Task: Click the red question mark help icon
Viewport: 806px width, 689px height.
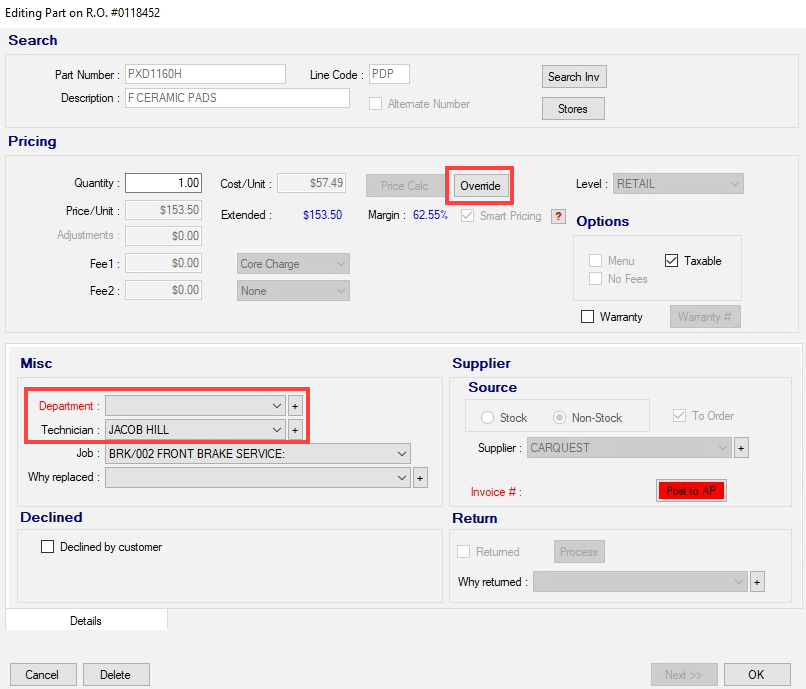Action: click(558, 216)
